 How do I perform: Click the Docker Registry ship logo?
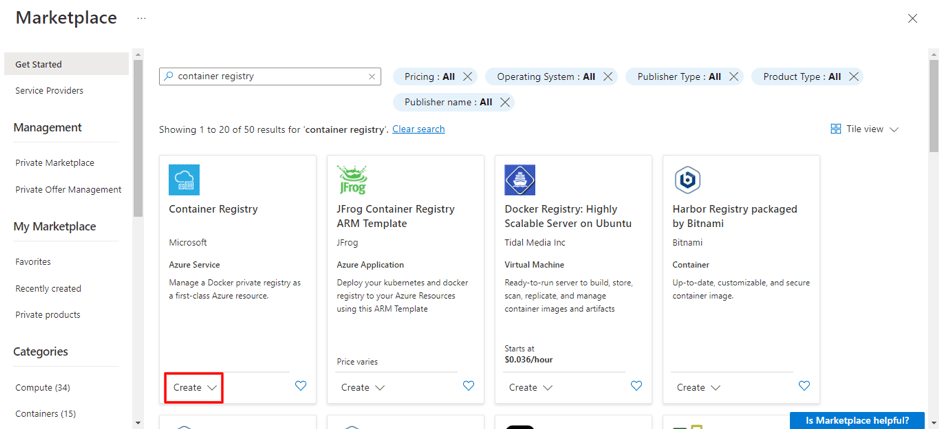point(520,180)
